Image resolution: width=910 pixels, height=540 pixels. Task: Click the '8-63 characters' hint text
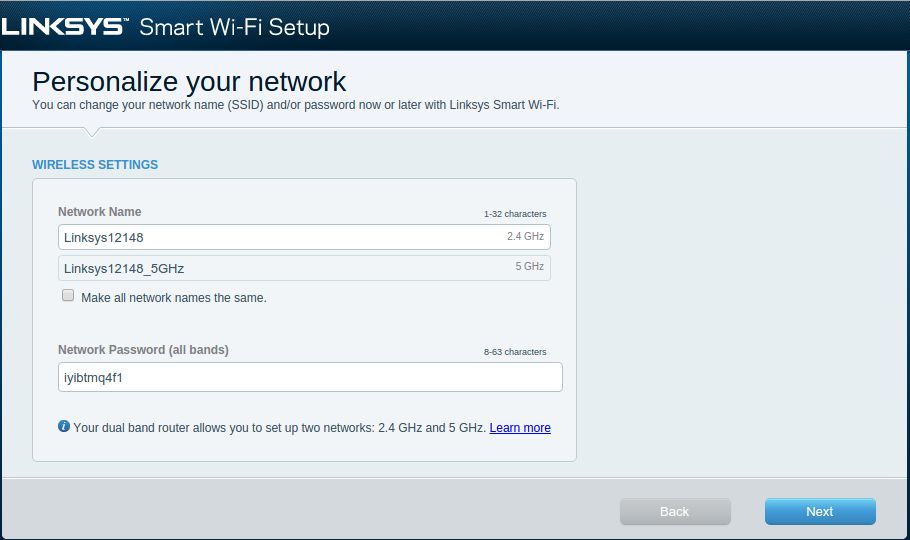515,352
